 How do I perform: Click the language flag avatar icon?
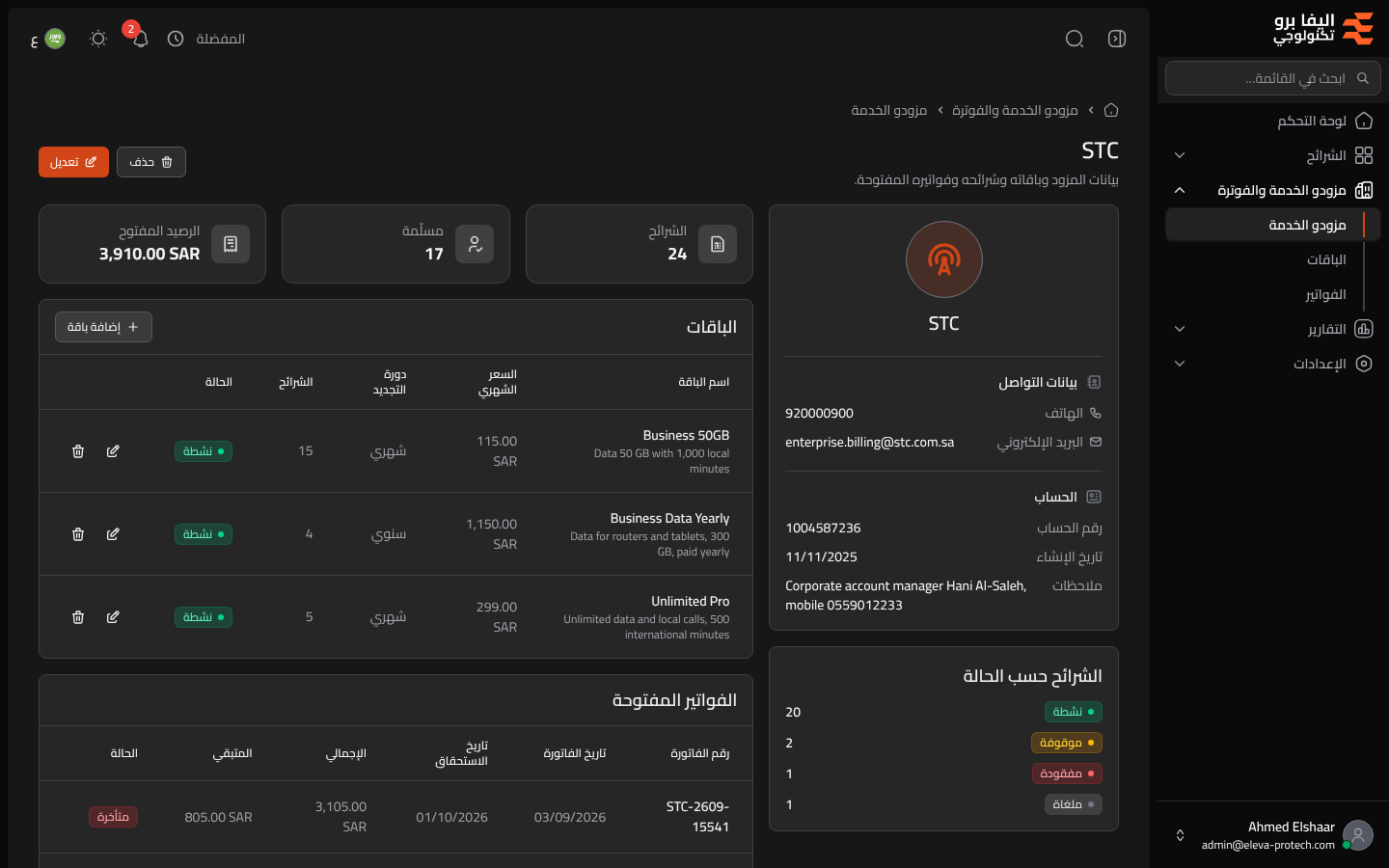coord(55,39)
